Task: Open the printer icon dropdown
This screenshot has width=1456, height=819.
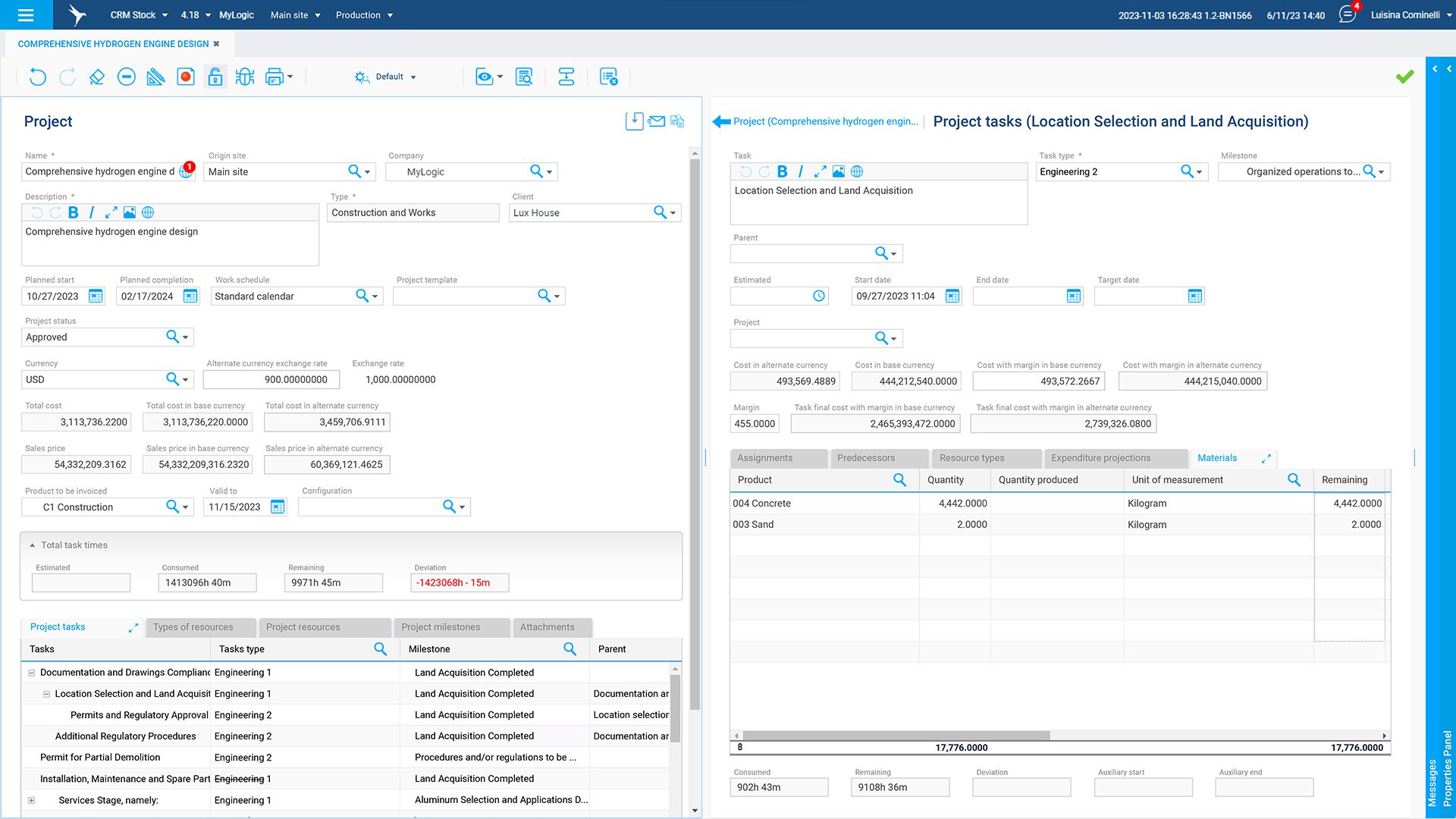Action: point(290,77)
